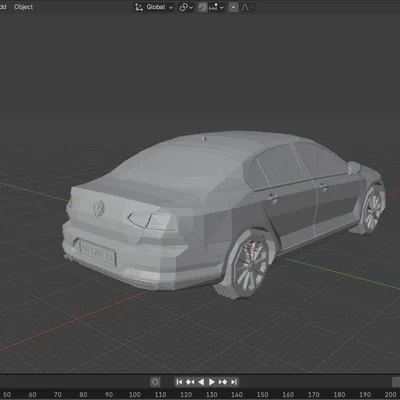Click frame 190 on the timeline ruler

[x=365, y=395]
